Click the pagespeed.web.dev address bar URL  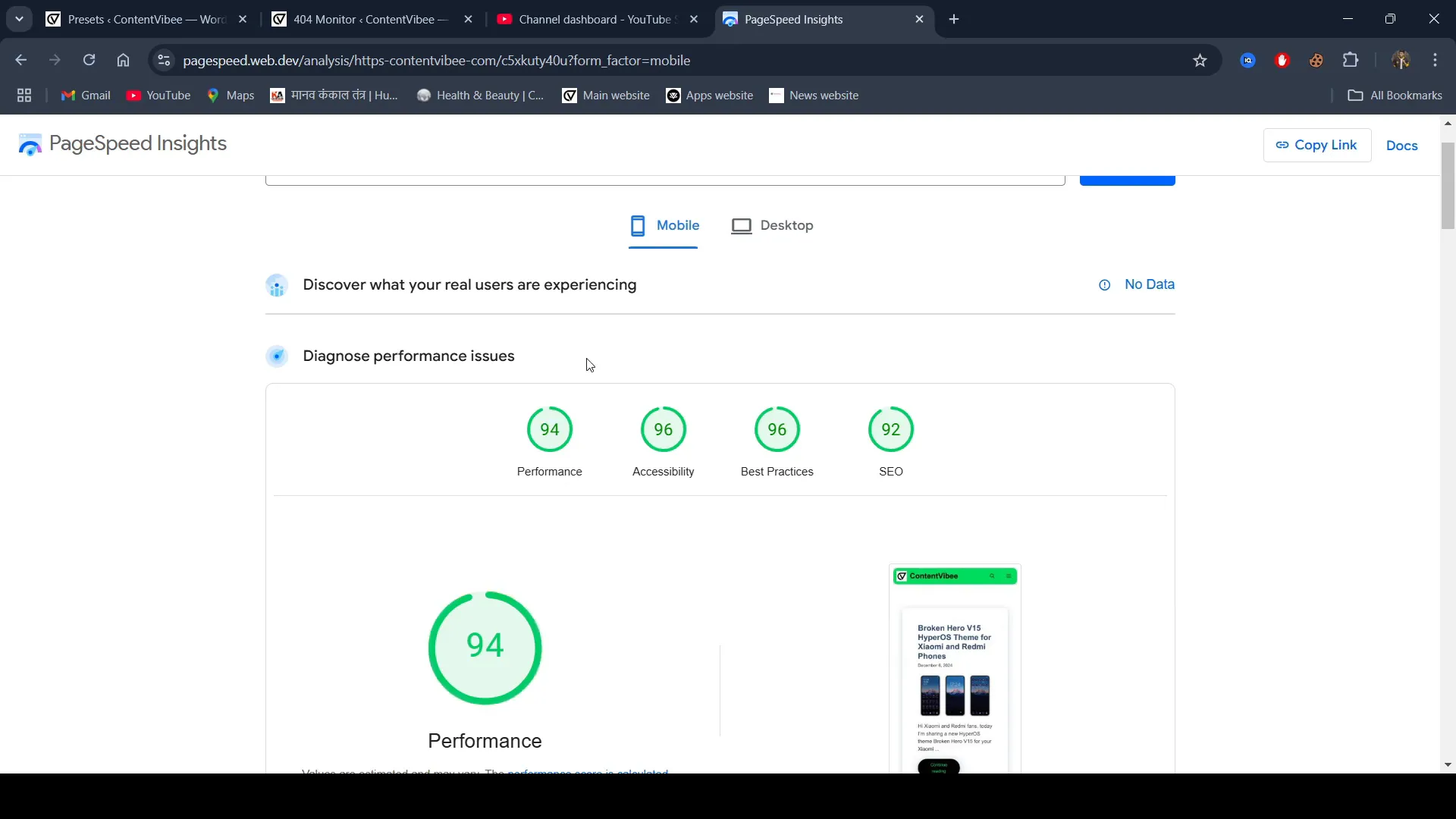tap(436, 60)
